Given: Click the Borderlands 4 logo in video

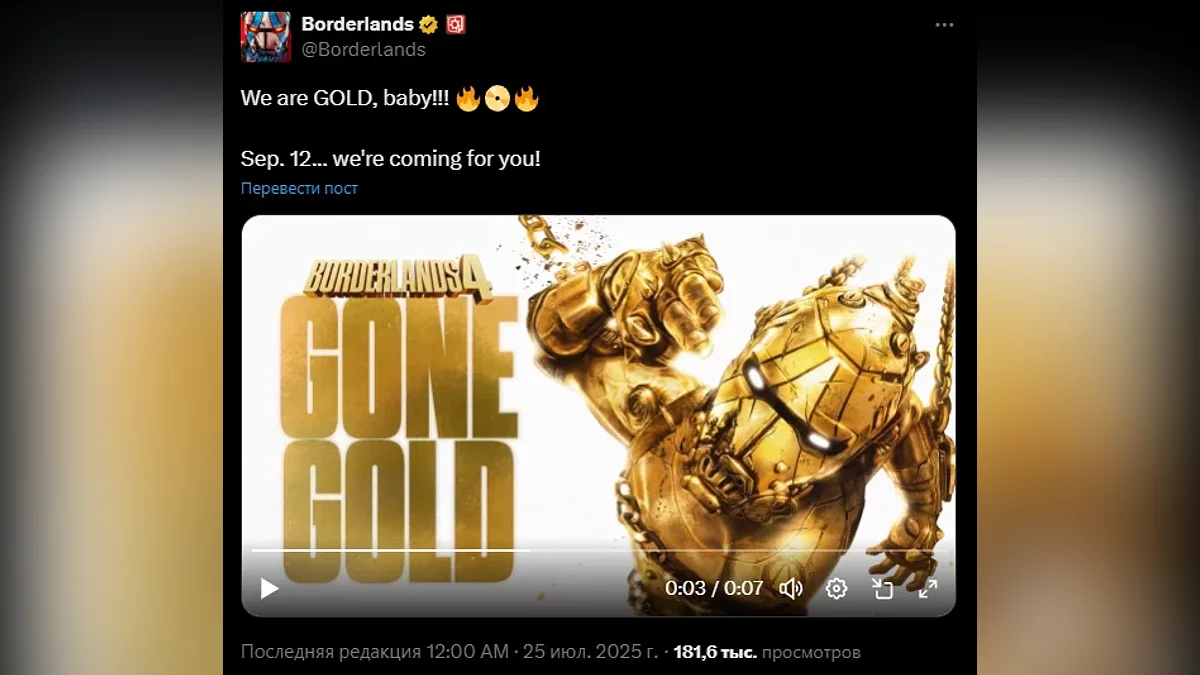Looking at the screenshot, I should (397, 279).
